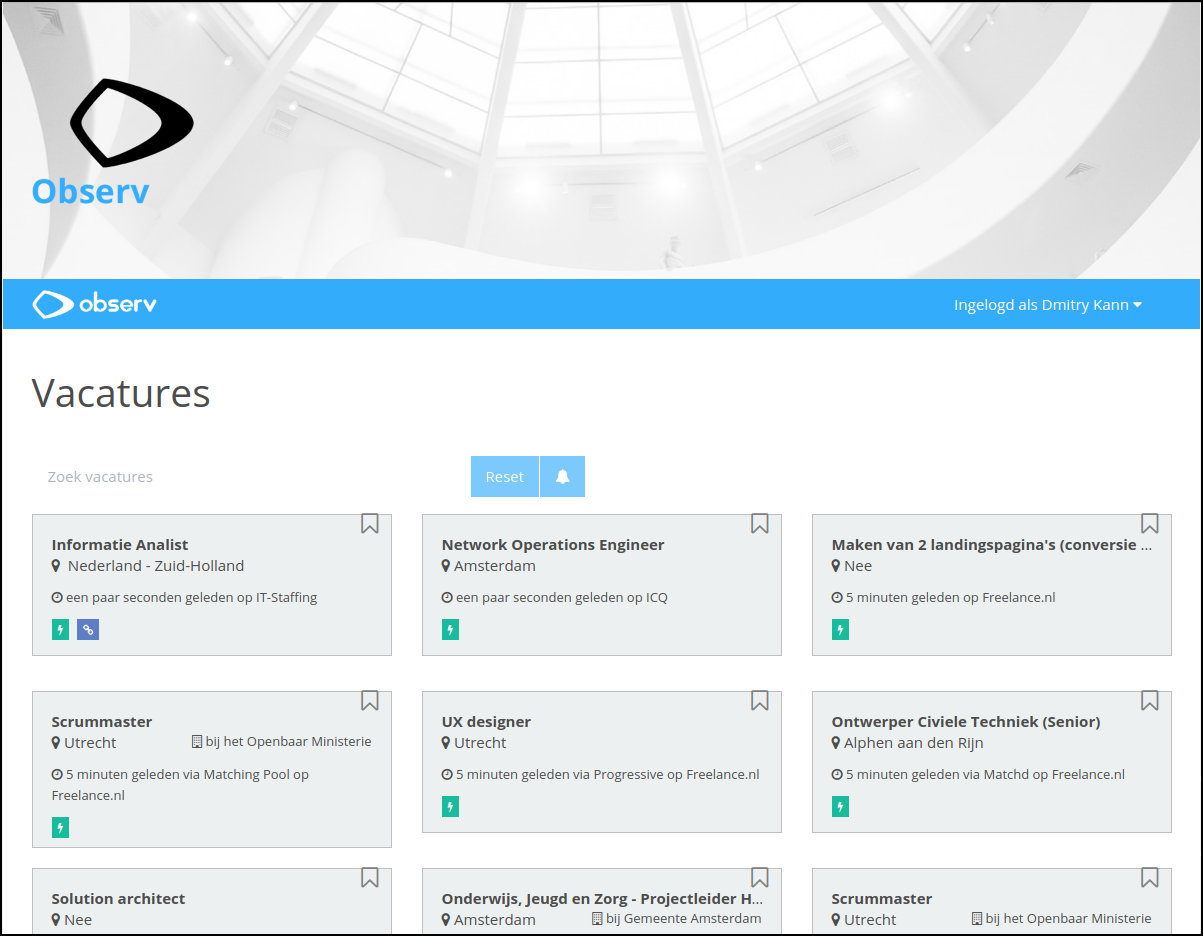Open the Ontwerper Civiele Techniek (Senior) title
This screenshot has height=936, width=1203.
click(966, 722)
